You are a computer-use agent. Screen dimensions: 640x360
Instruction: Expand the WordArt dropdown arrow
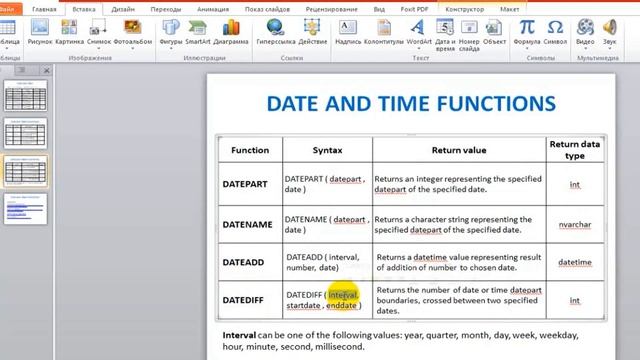click(419, 49)
